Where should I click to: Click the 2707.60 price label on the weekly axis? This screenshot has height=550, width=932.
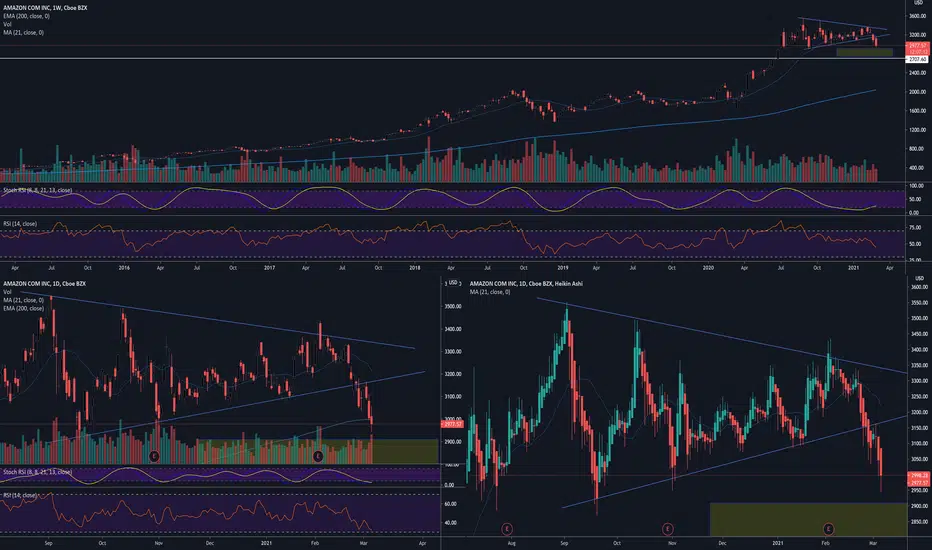click(x=917, y=59)
